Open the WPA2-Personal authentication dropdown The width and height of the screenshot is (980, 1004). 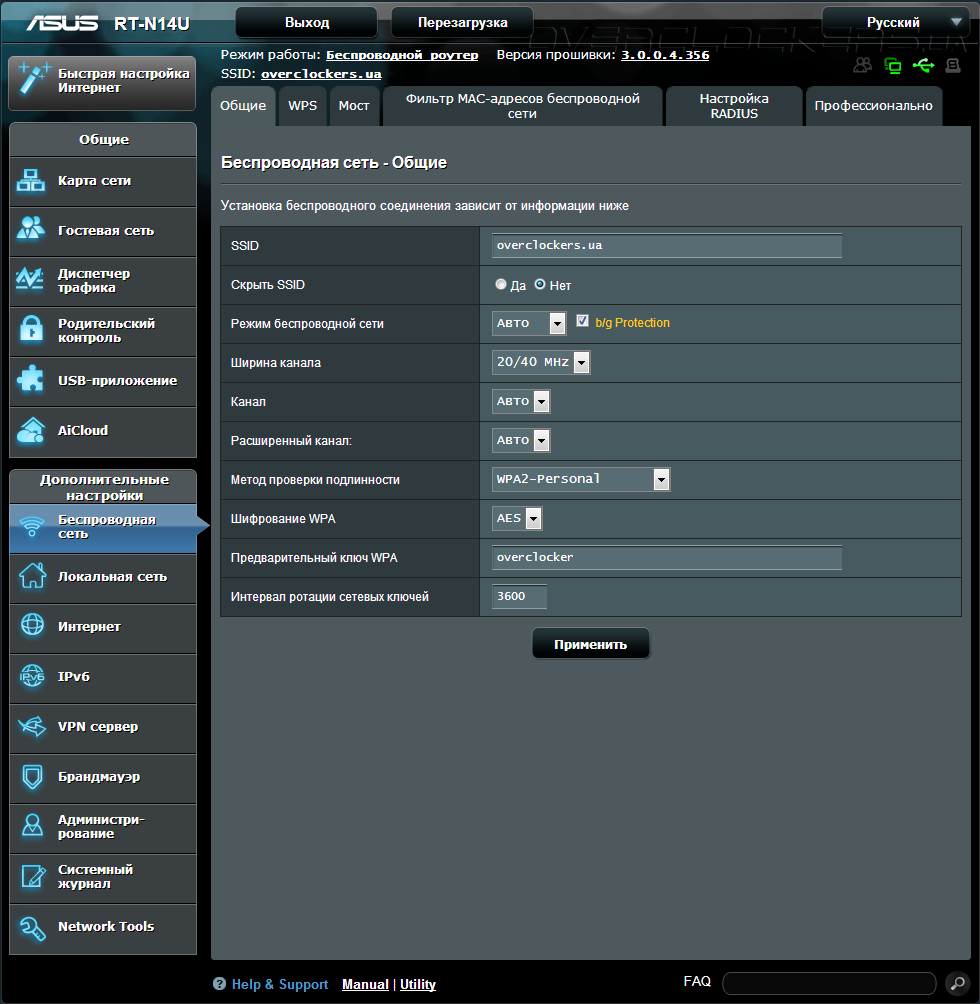(x=581, y=479)
